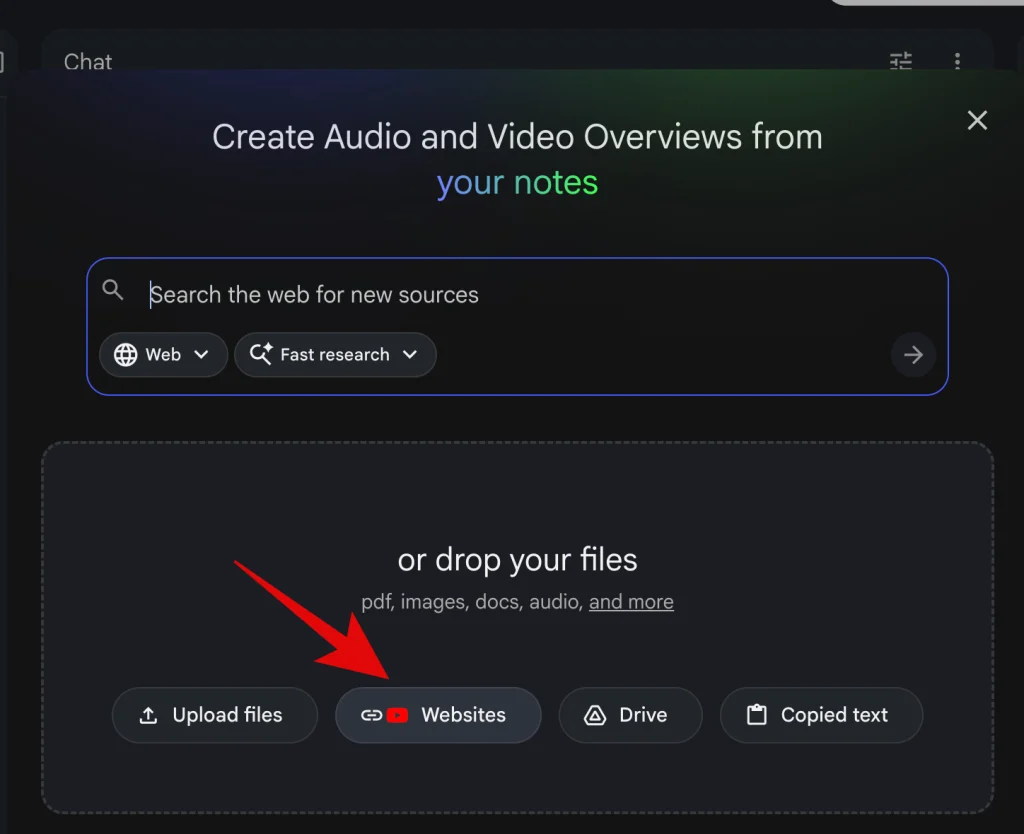Open the three-dot more options menu
This screenshot has width=1024, height=834.
coord(957,62)
